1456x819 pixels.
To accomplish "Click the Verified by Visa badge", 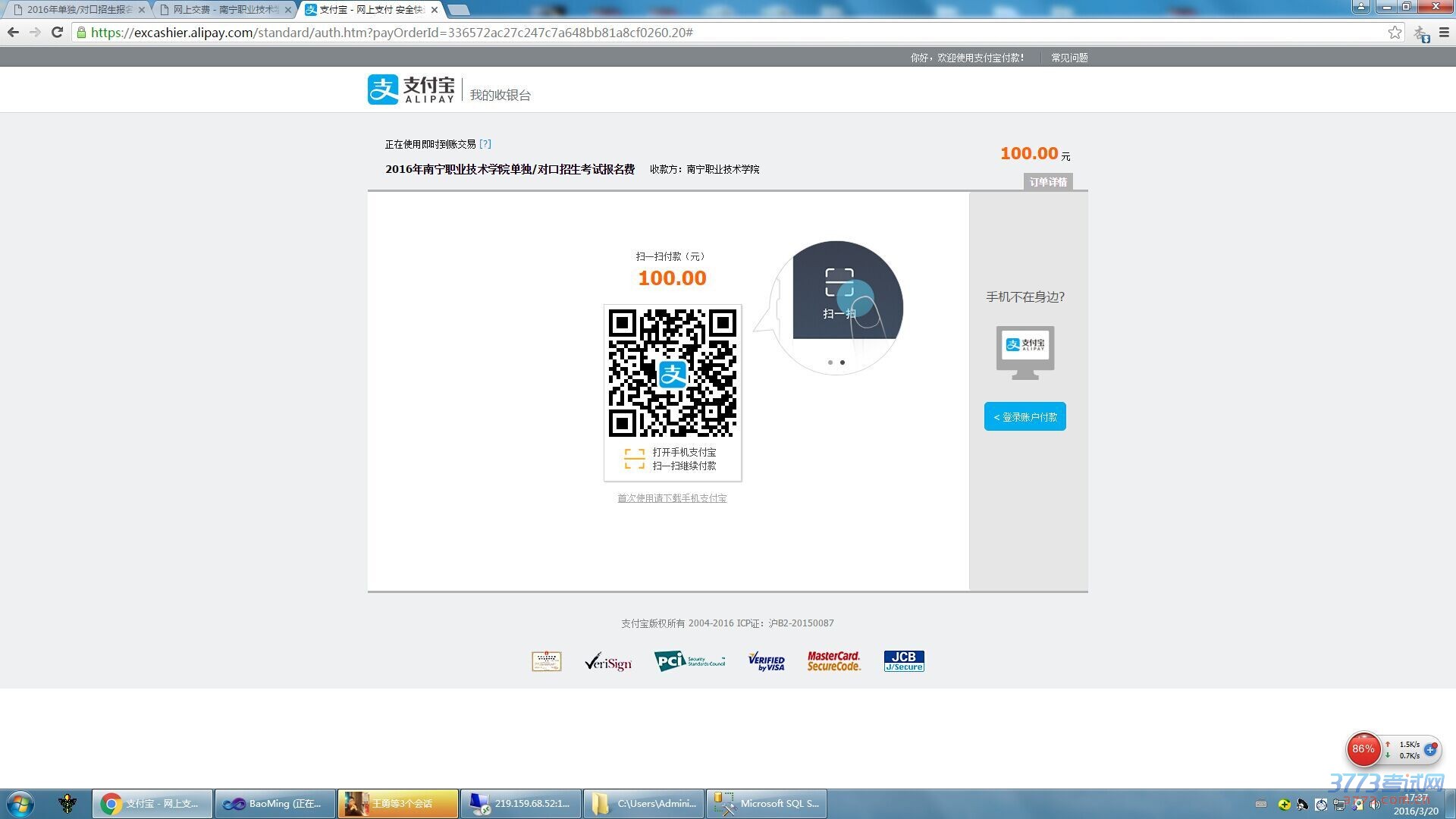I will tap(766, 661).
